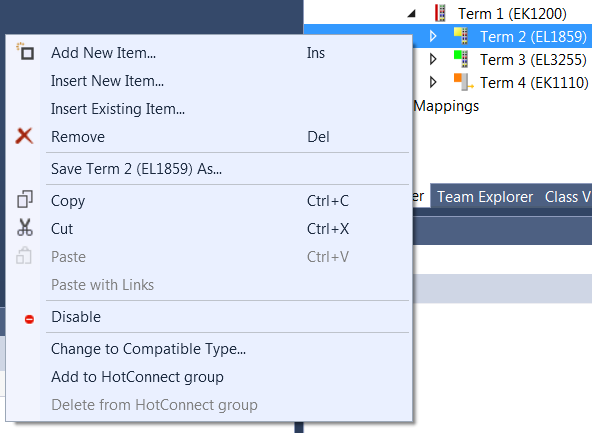Click the Term 1 (EK1200) coupler icon
The width and height of the screenshot is (592, 433).
pos(440,12)
